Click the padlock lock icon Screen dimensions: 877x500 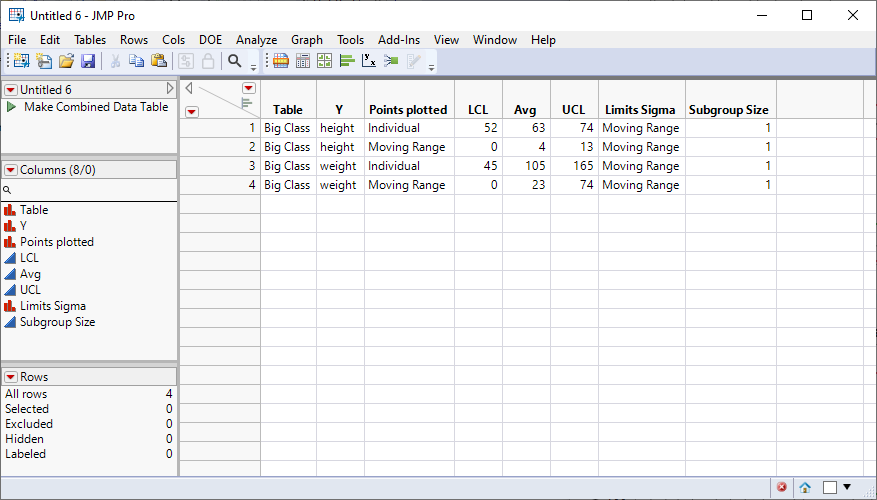click(x=208, y=61)
